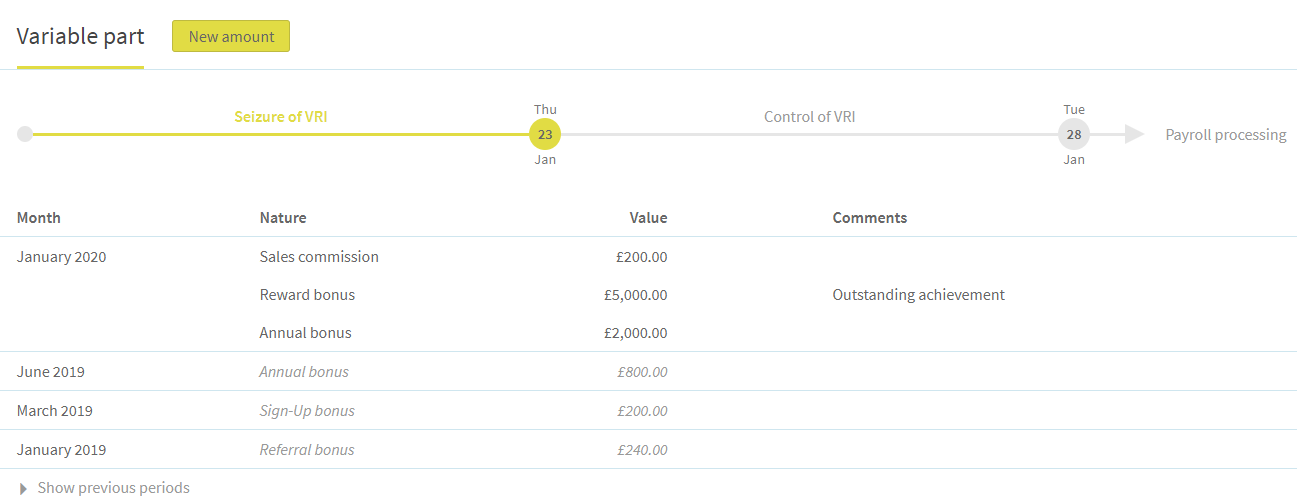Viewport: 1297px width, 504px height.
Task: Open the June 2019 period row
Action: (x=648, y=372)
